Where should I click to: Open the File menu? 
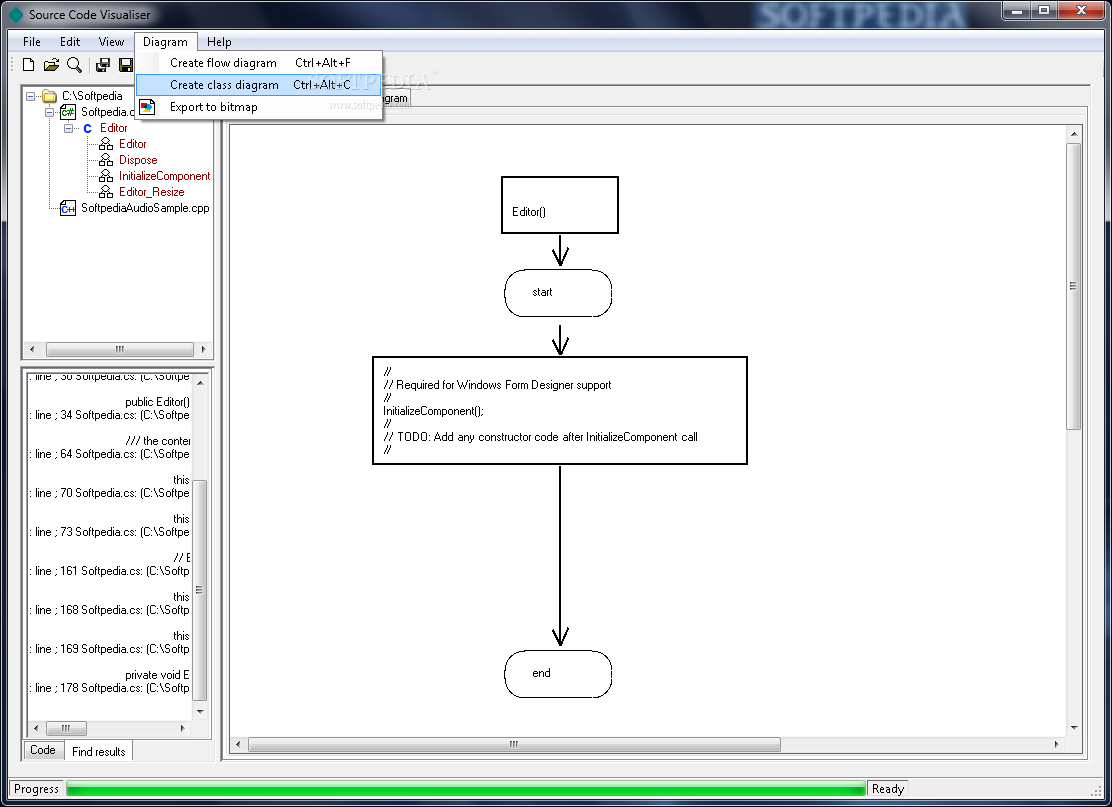click(32, 42)
